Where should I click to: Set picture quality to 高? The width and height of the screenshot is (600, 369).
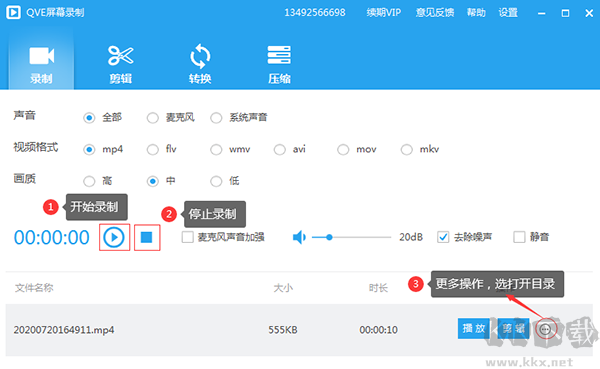(x=89, y=181)
